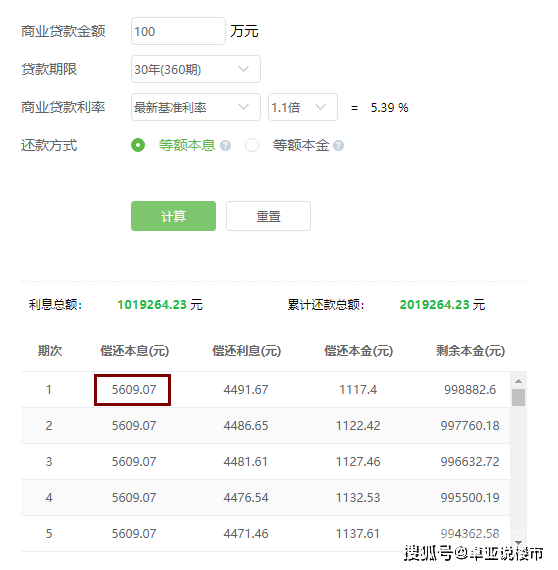The image size is (558, 570).
Task: Open the 贷款期限 30年(360期) dropdown
Action: pyautogui.click(x=196, y=69)
